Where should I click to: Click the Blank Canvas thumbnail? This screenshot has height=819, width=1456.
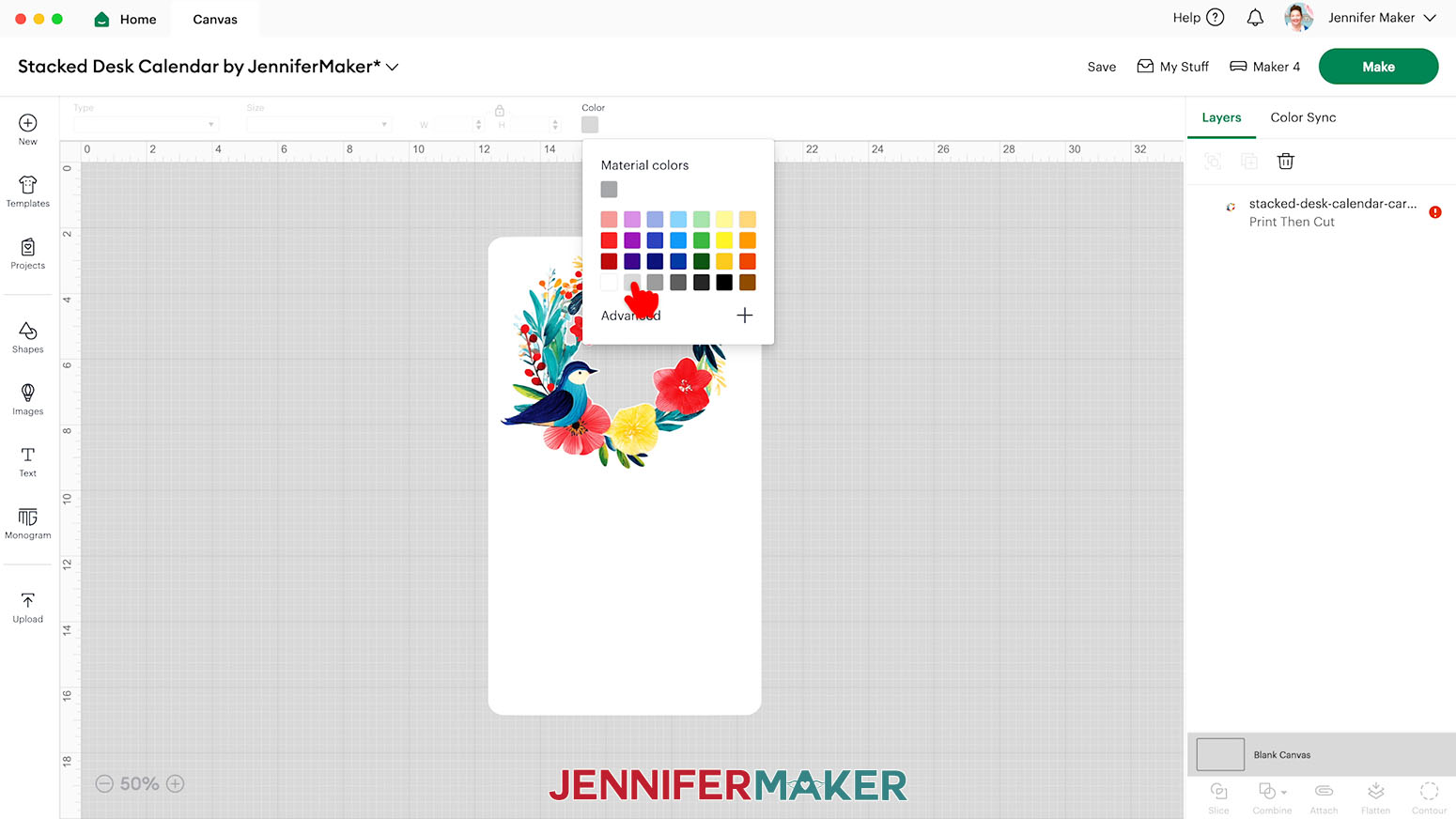pos(1220,754)
